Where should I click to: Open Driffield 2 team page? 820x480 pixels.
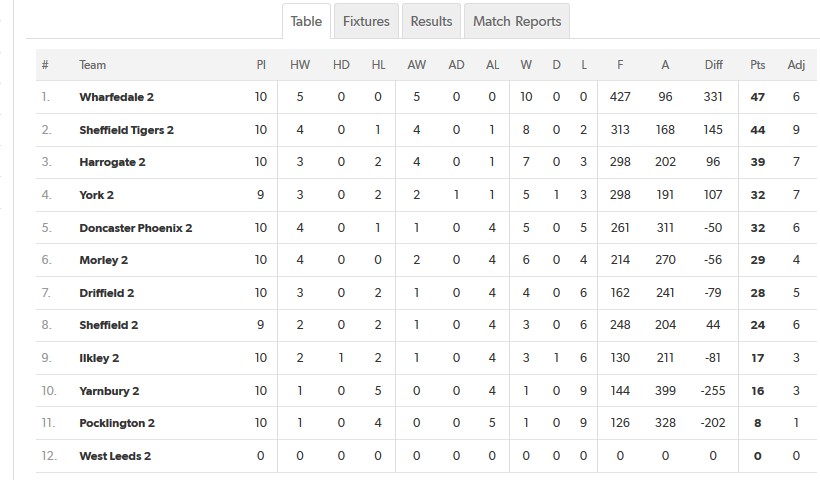click(107, 293)
